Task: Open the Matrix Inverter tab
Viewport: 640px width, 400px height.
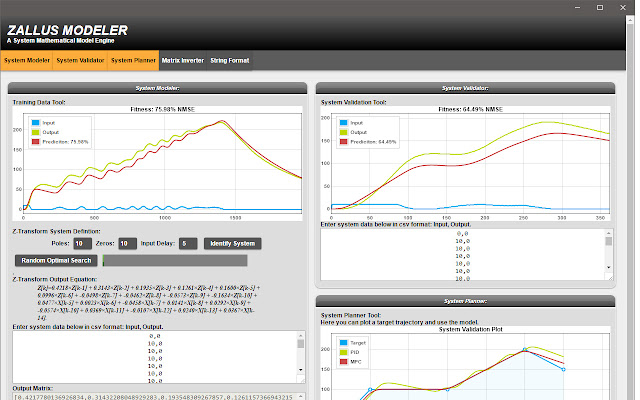Action: point(182,60)
